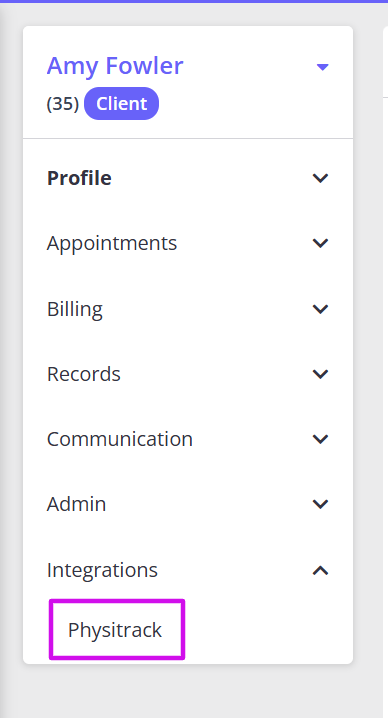Select the Records menu label
The image size is (388, 718).
click(x=84, y=374)
